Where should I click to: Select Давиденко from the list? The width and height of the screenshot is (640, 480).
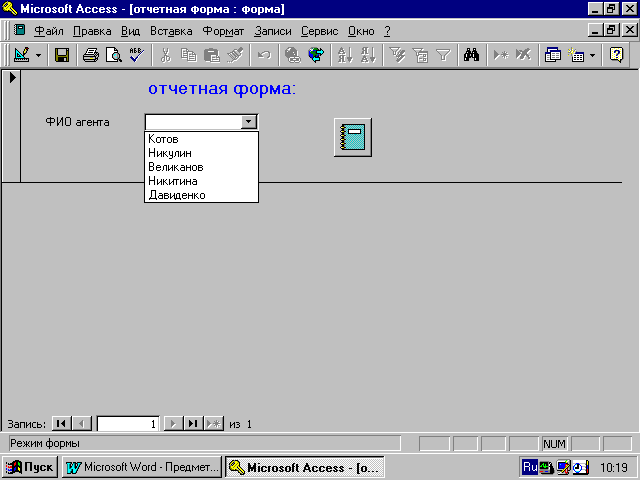[202, 195]
